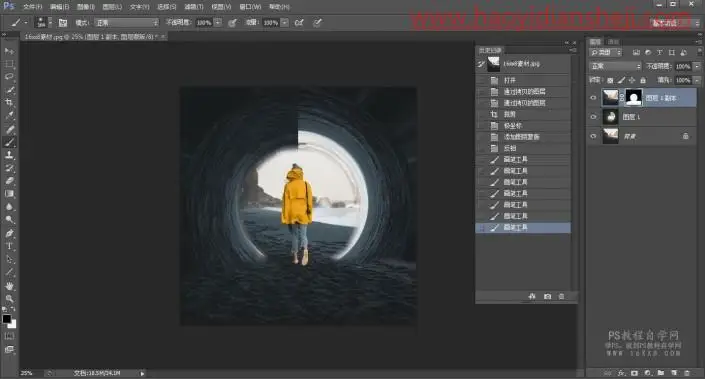
Task: Lock image pixels brush icon
Action: pos(621,80)
